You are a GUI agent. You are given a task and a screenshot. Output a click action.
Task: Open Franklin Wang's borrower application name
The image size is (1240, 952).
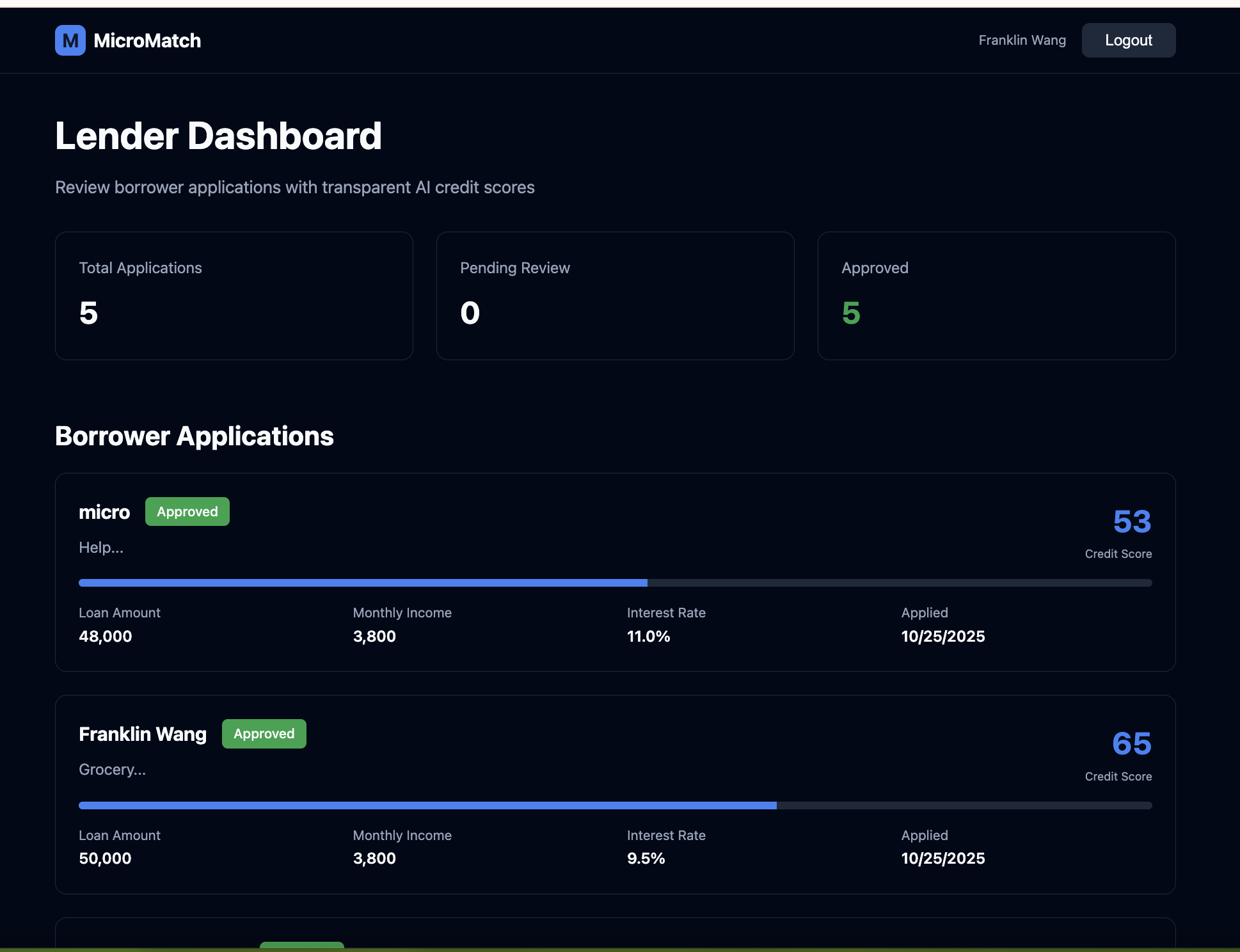(x=143, y=734)
